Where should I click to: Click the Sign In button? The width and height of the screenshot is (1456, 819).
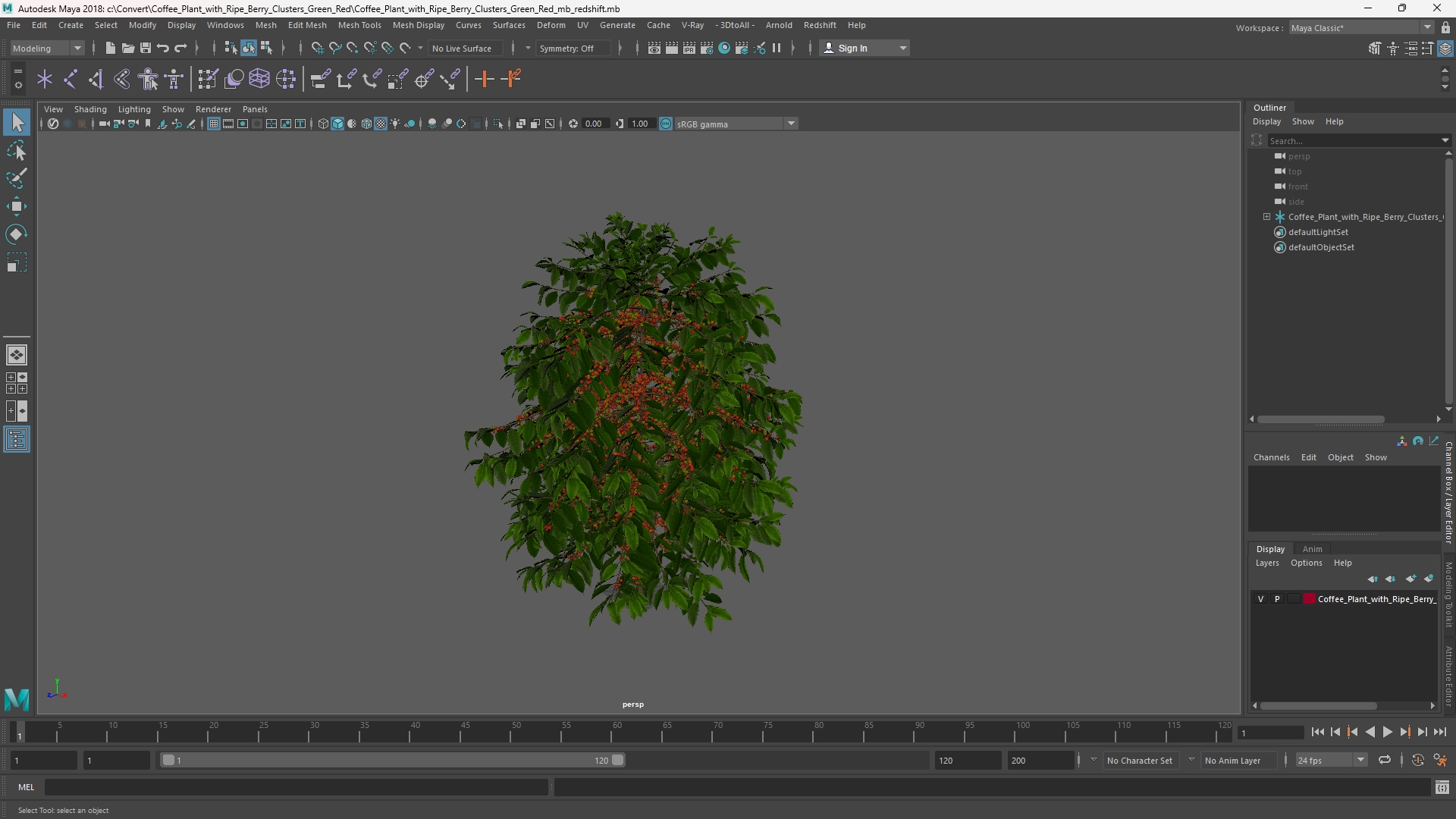864,48
